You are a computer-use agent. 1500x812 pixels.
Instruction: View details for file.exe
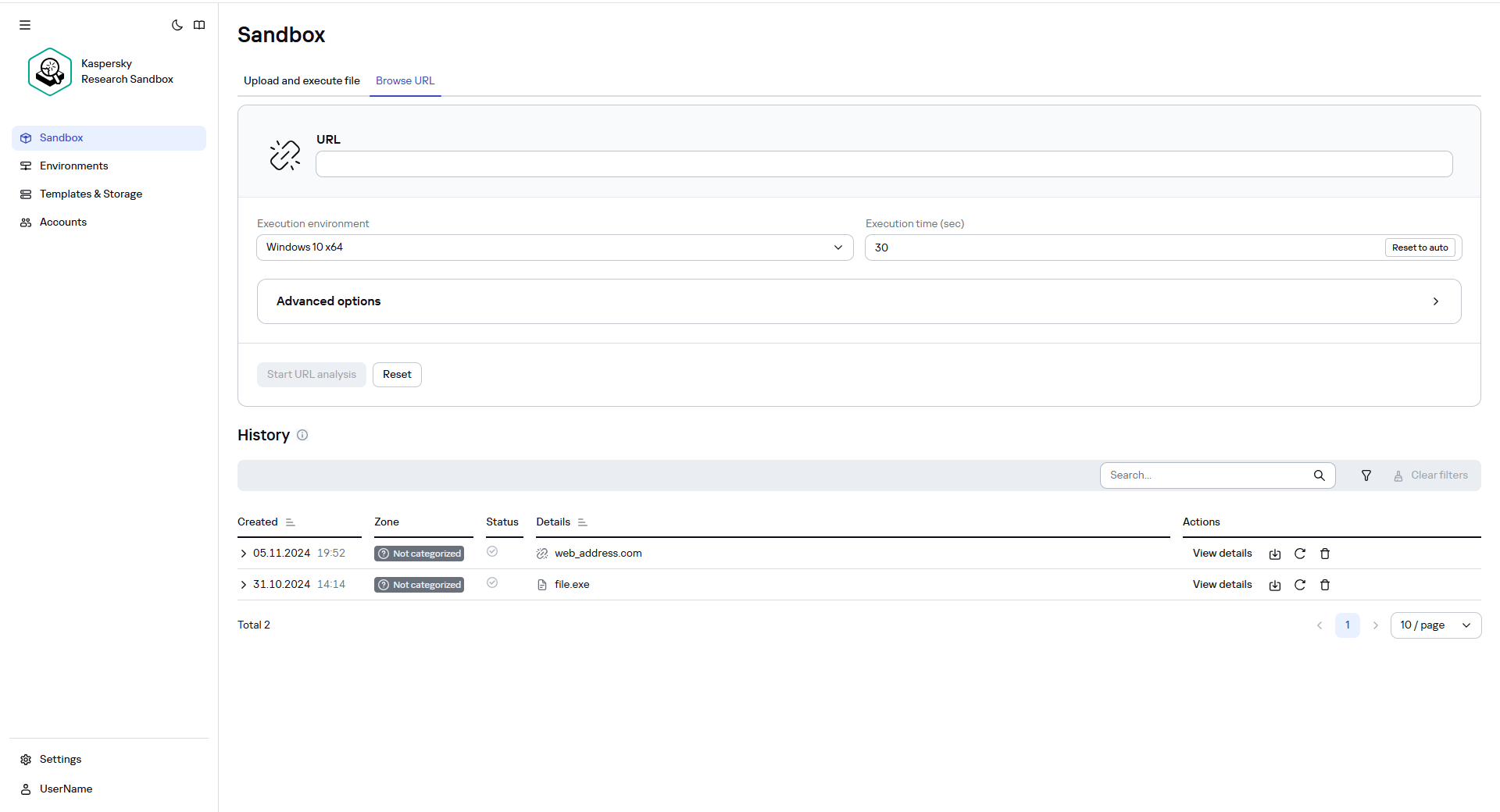click(1221, 584)
